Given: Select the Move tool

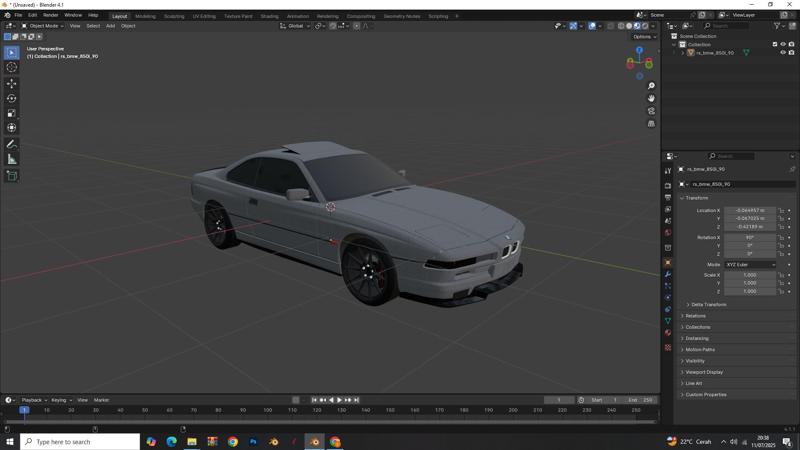Looking at the screenshot, I should click(x=12, y=83).
